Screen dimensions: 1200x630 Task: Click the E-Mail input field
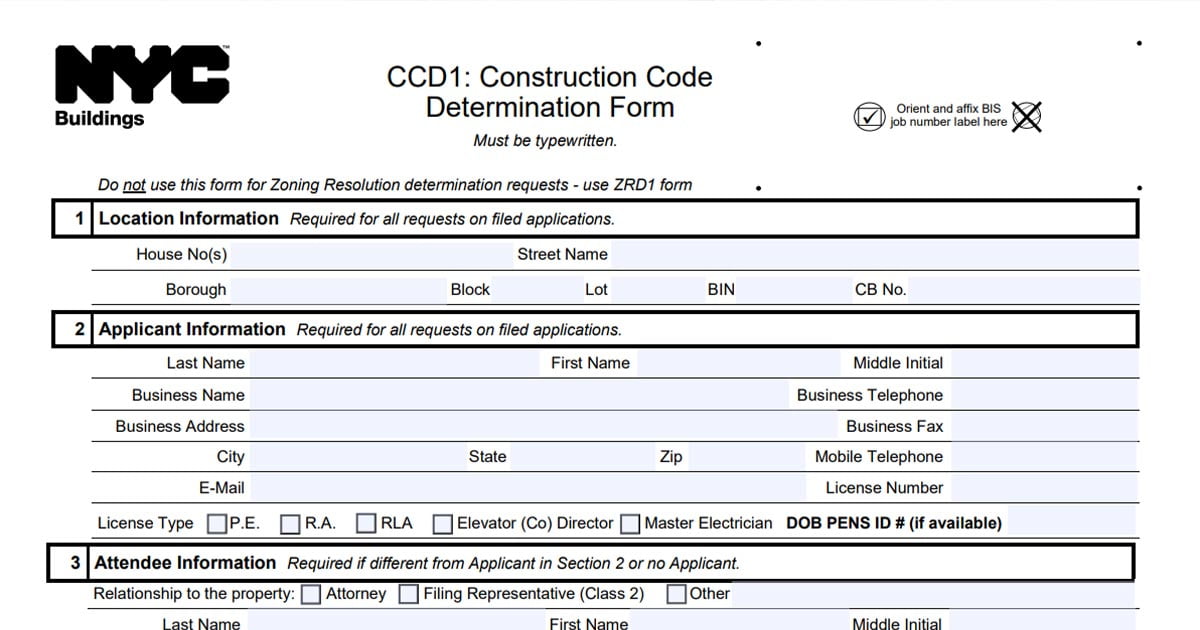tap(525, 488)
